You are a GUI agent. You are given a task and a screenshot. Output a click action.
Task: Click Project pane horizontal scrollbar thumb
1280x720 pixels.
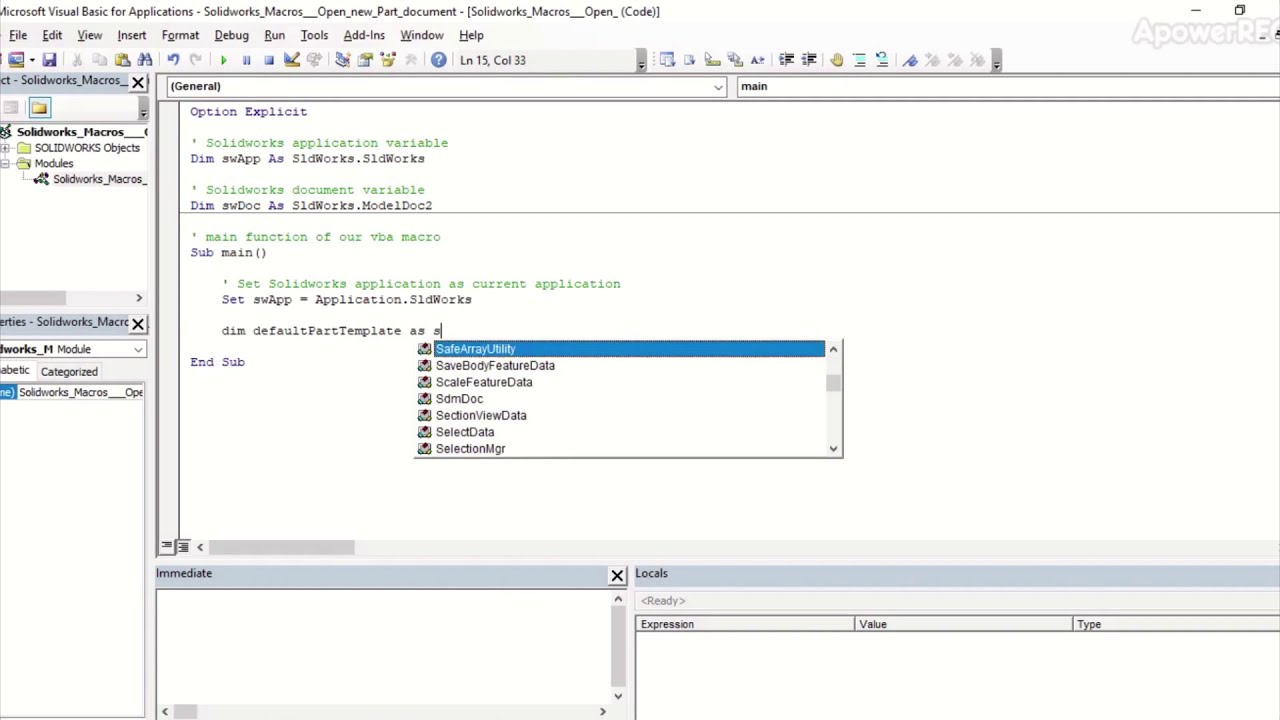pos(32,298)
